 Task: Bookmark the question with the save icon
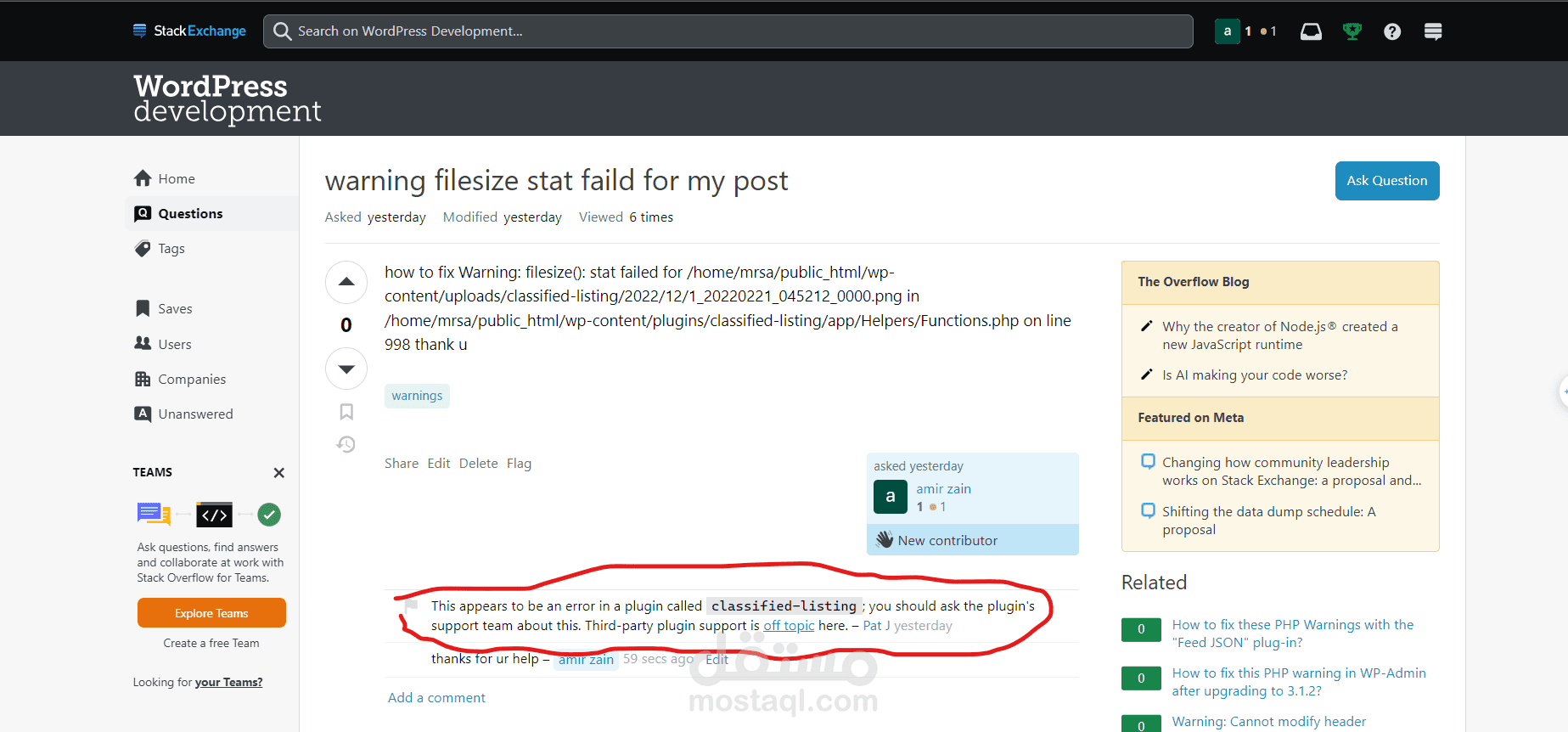click(346, 412)
